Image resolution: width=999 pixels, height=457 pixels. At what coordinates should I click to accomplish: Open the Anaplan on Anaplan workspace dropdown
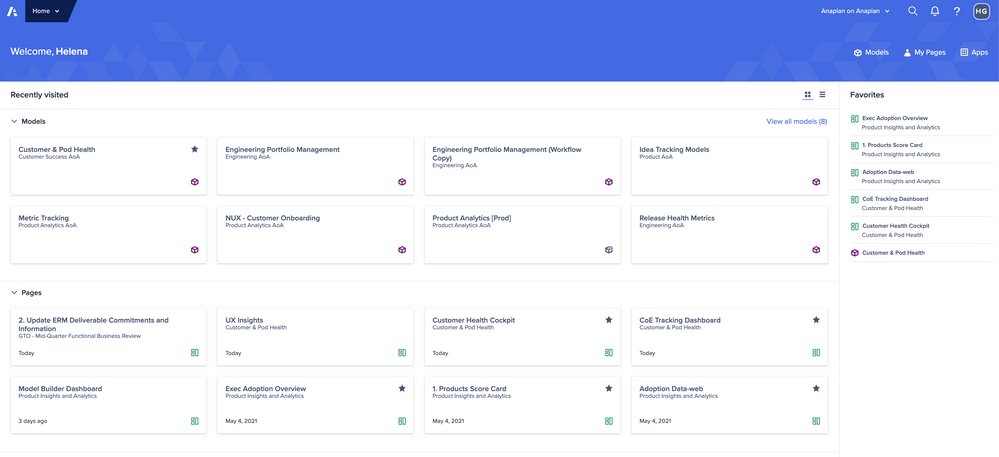coord(856,11)
